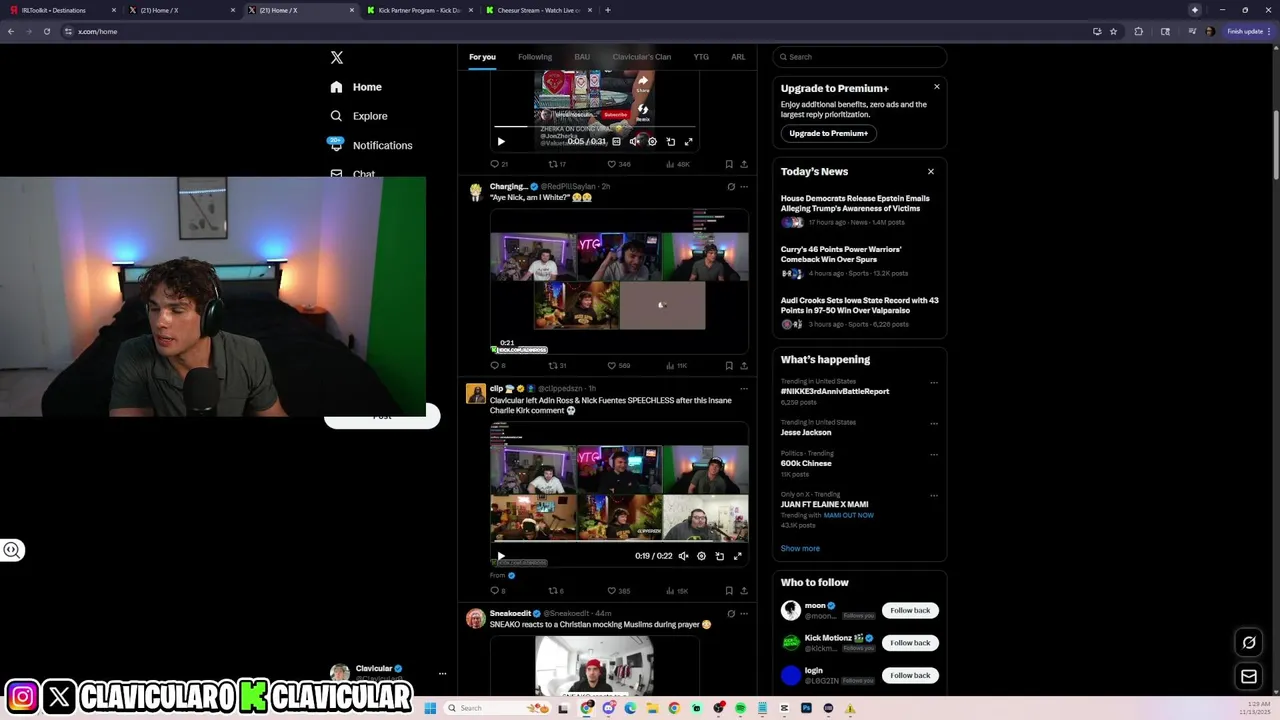Bookmark the clippedszn post
1280x720 pixels.
pyautogui.click(x=729, y=591)
